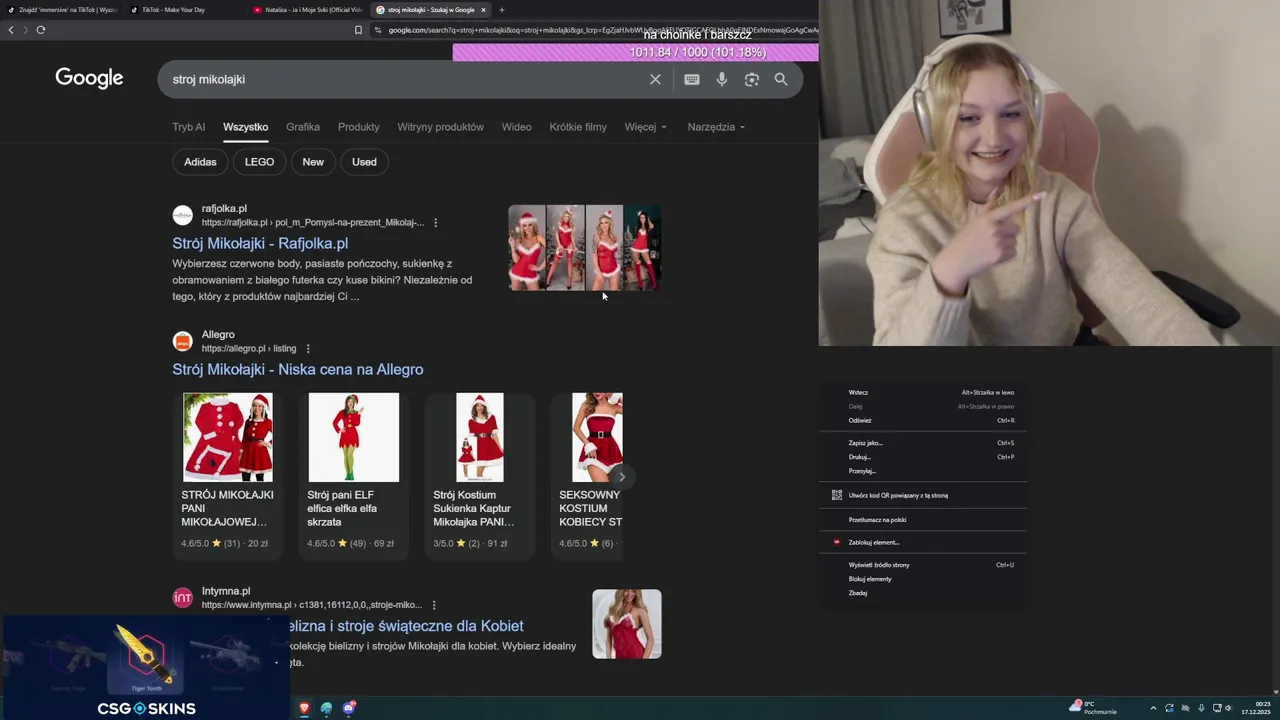Image resolution: width=1280 pixels, height=720 pixels.
Task: Search by image using the lens icon
Action: pyautogui.click(x=752, y=79)
